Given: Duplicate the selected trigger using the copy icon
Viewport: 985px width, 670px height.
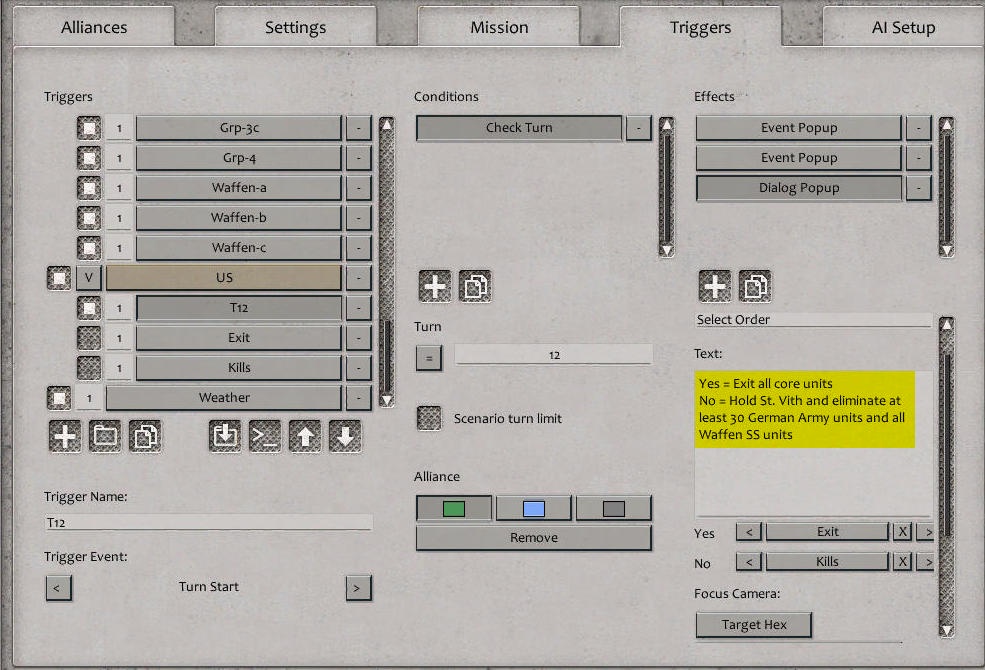Looking at the screenshot, I should coord(145,436).
